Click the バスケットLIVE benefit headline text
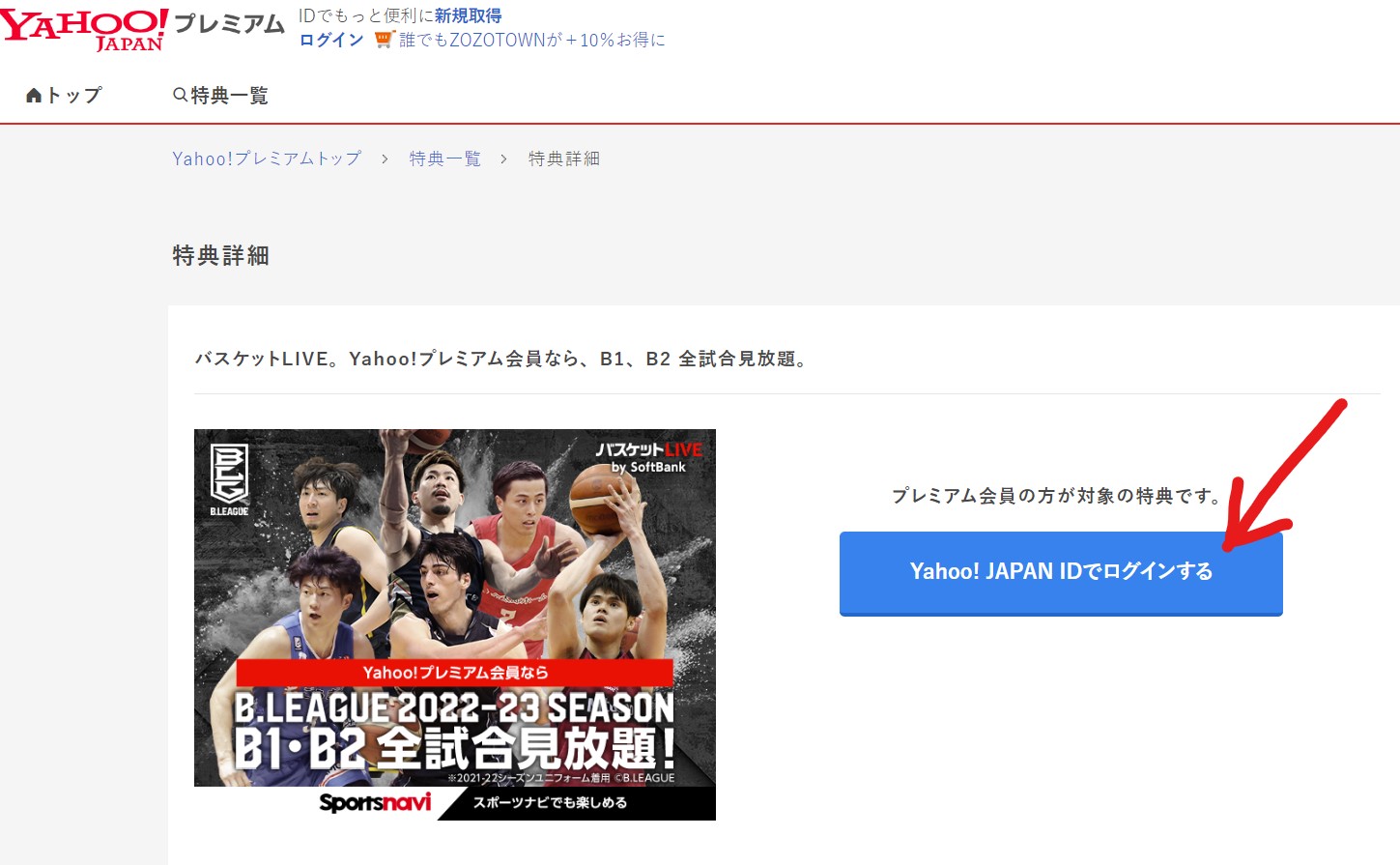 501,359
